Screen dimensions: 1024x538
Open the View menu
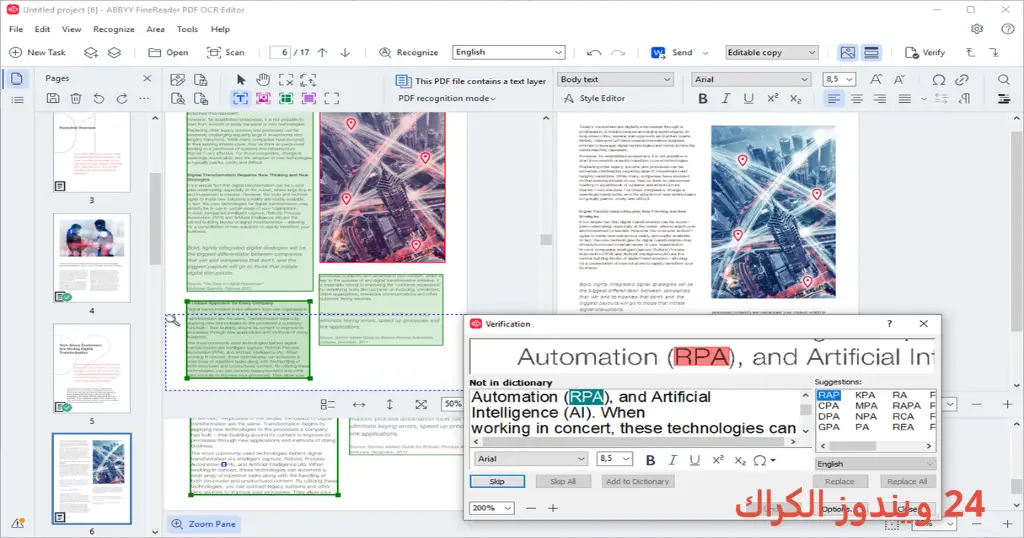(x=71, y=29)
